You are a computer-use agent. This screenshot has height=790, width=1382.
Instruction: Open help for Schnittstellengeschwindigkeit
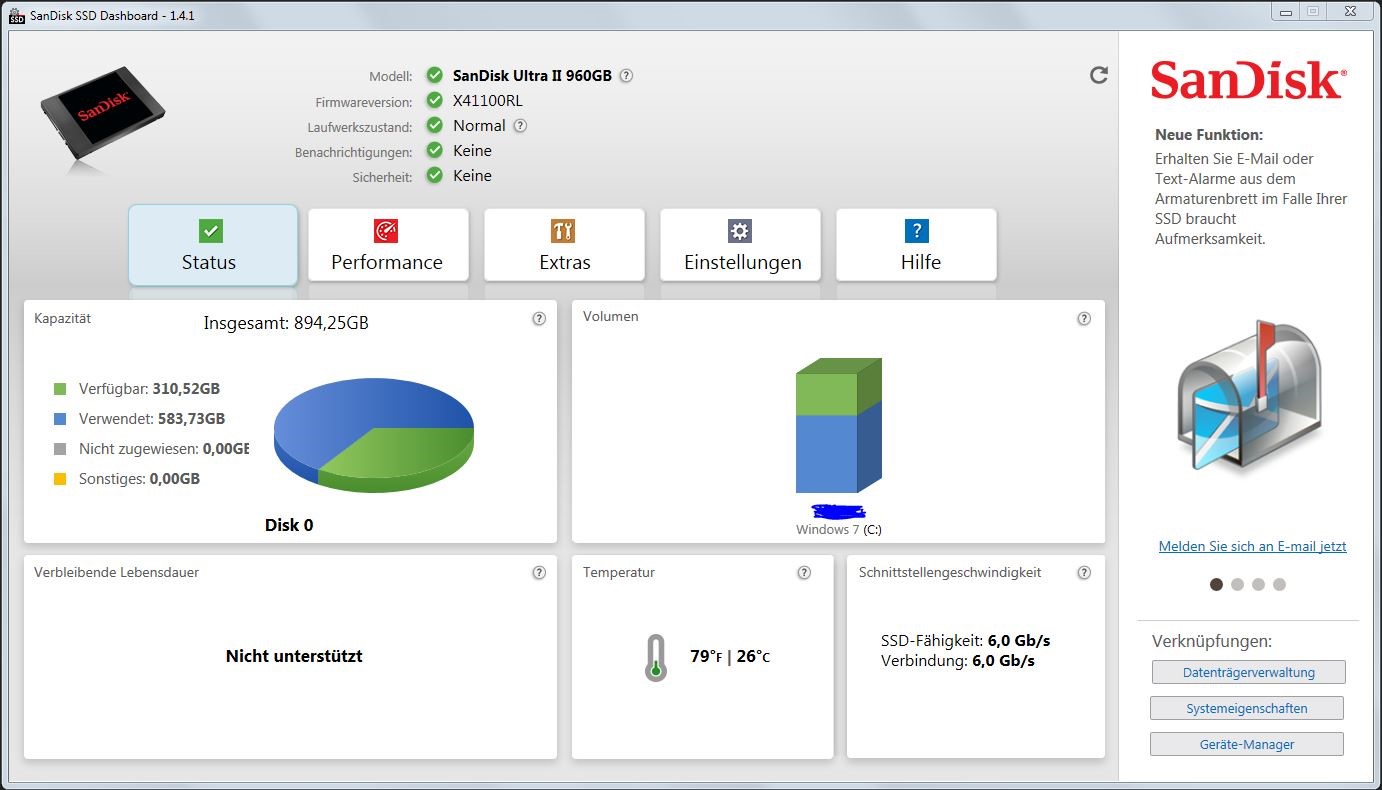point(1084,573)
